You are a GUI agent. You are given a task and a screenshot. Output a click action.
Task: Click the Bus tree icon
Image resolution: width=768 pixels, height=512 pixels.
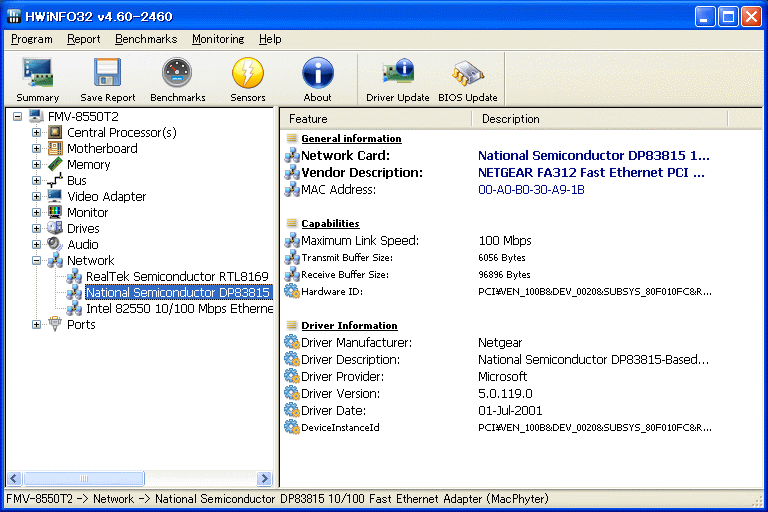pyautogui.click(x=55, y=180)
